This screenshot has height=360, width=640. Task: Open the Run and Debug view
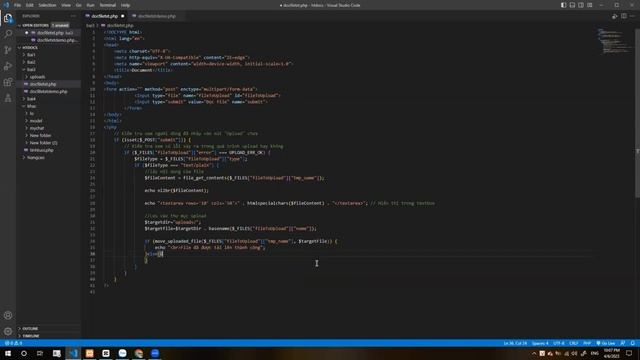pyautogui.click(x=8, y=66)
